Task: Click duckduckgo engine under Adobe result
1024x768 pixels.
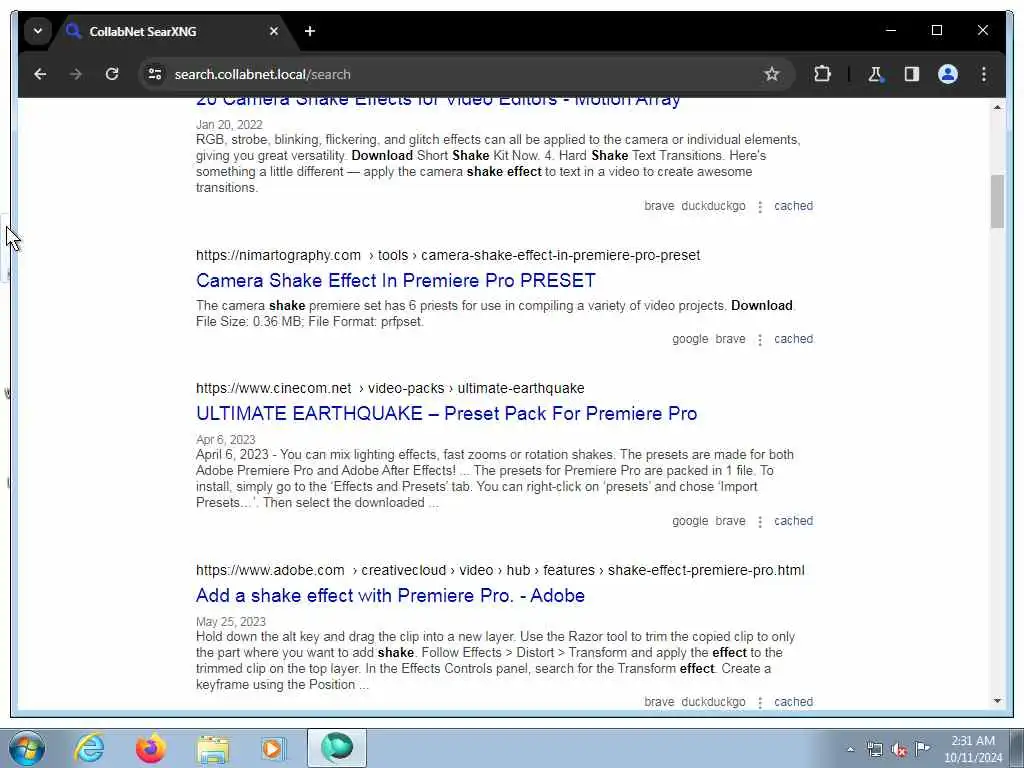Action: [713, 702]
